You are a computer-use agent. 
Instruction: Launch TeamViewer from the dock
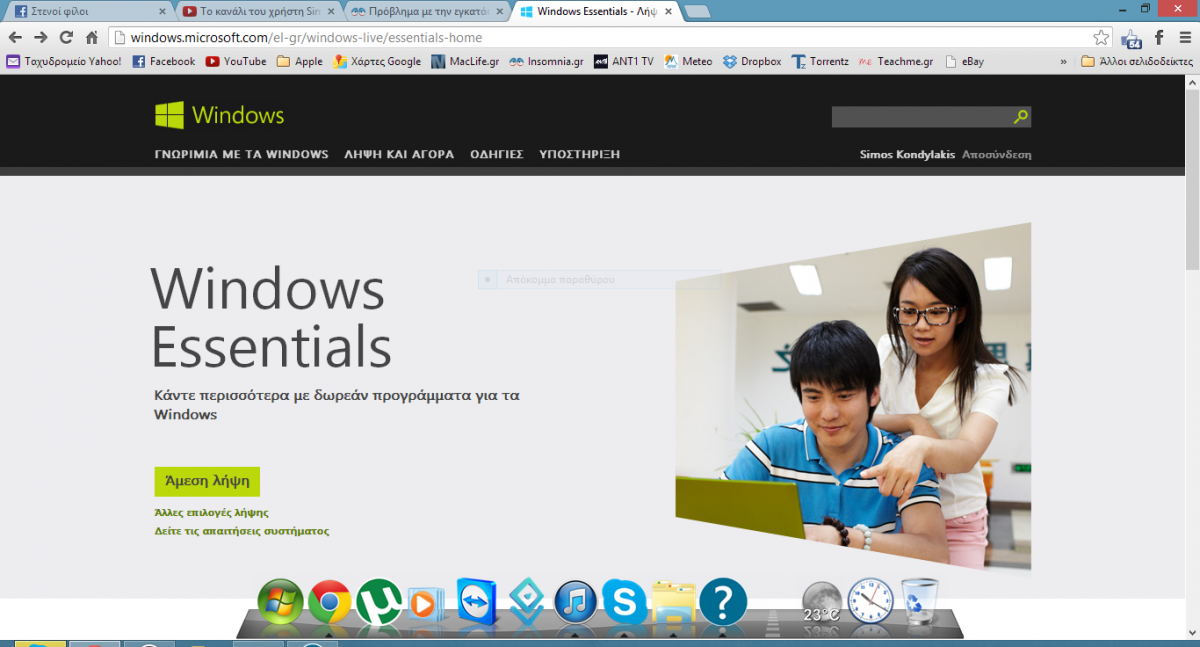coord(477,602)
